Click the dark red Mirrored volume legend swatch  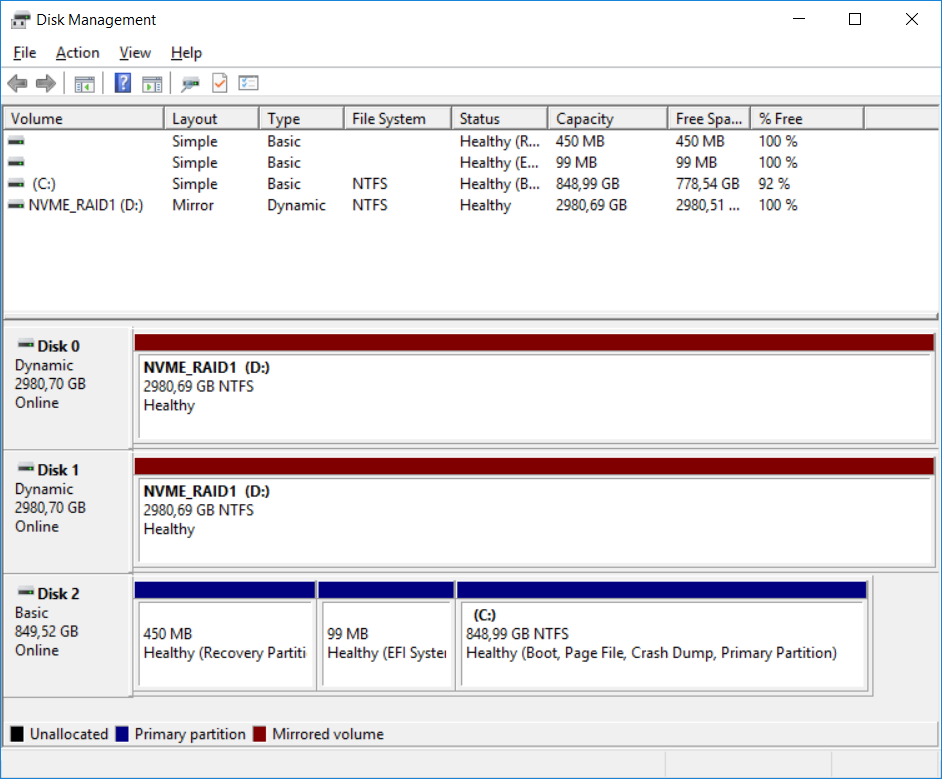[x=260, y=734]
